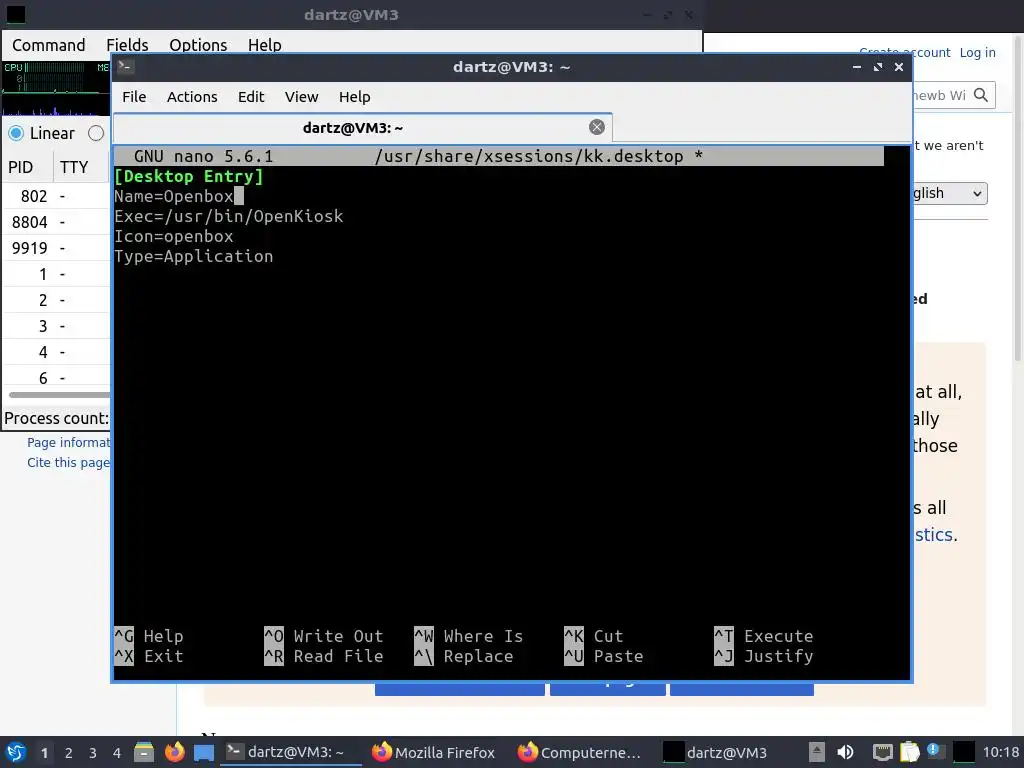The width and height of the screenshot is (1024, 768).
Task: Click the show desktop icon in taskbar
Action: point(204,753)
